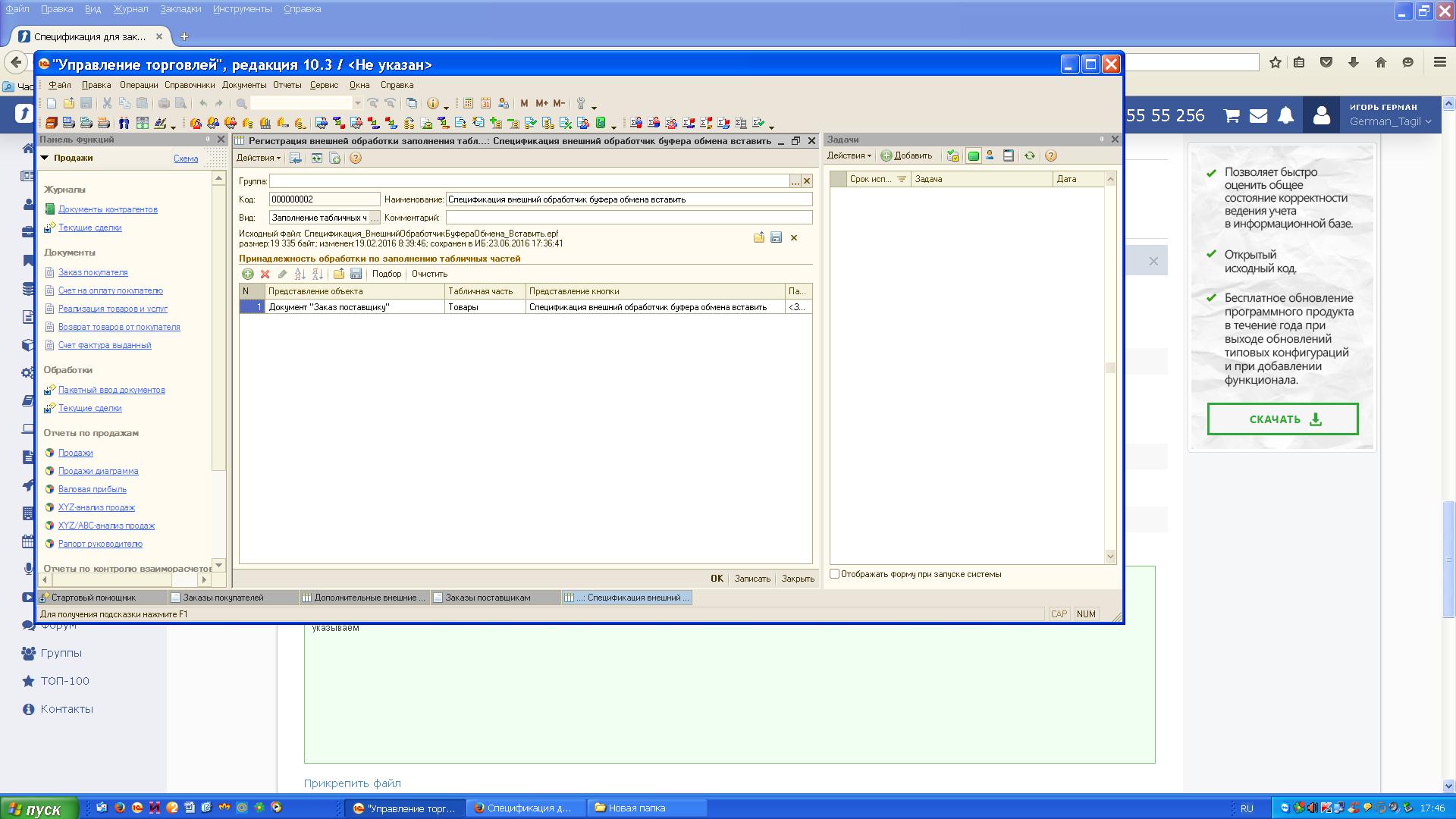This screenshot has width=1456, height=819.
Task: Click the binoculars icon in the second toolbar
Action: pos(124,123)
